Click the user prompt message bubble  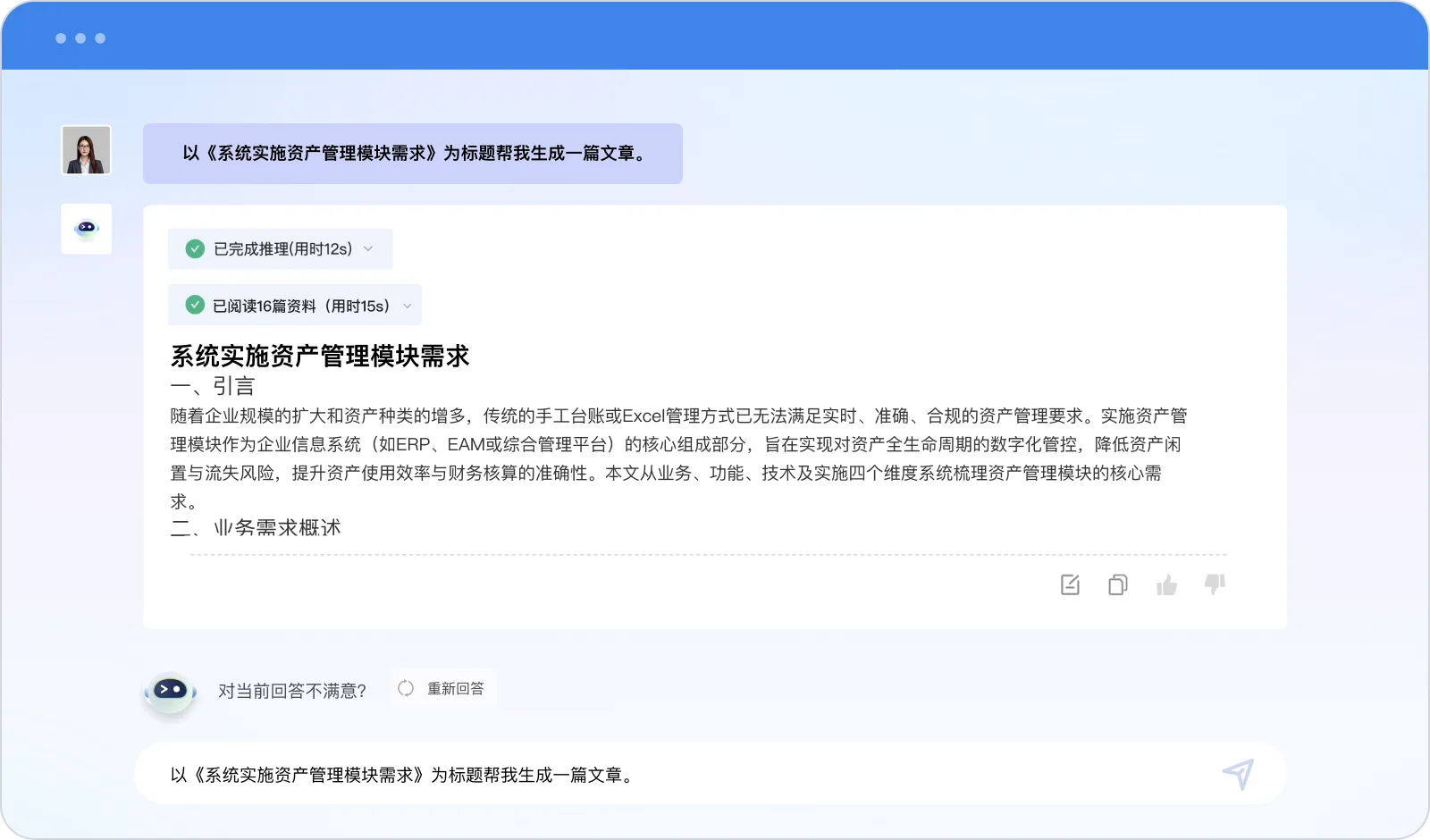pos(413,154)
